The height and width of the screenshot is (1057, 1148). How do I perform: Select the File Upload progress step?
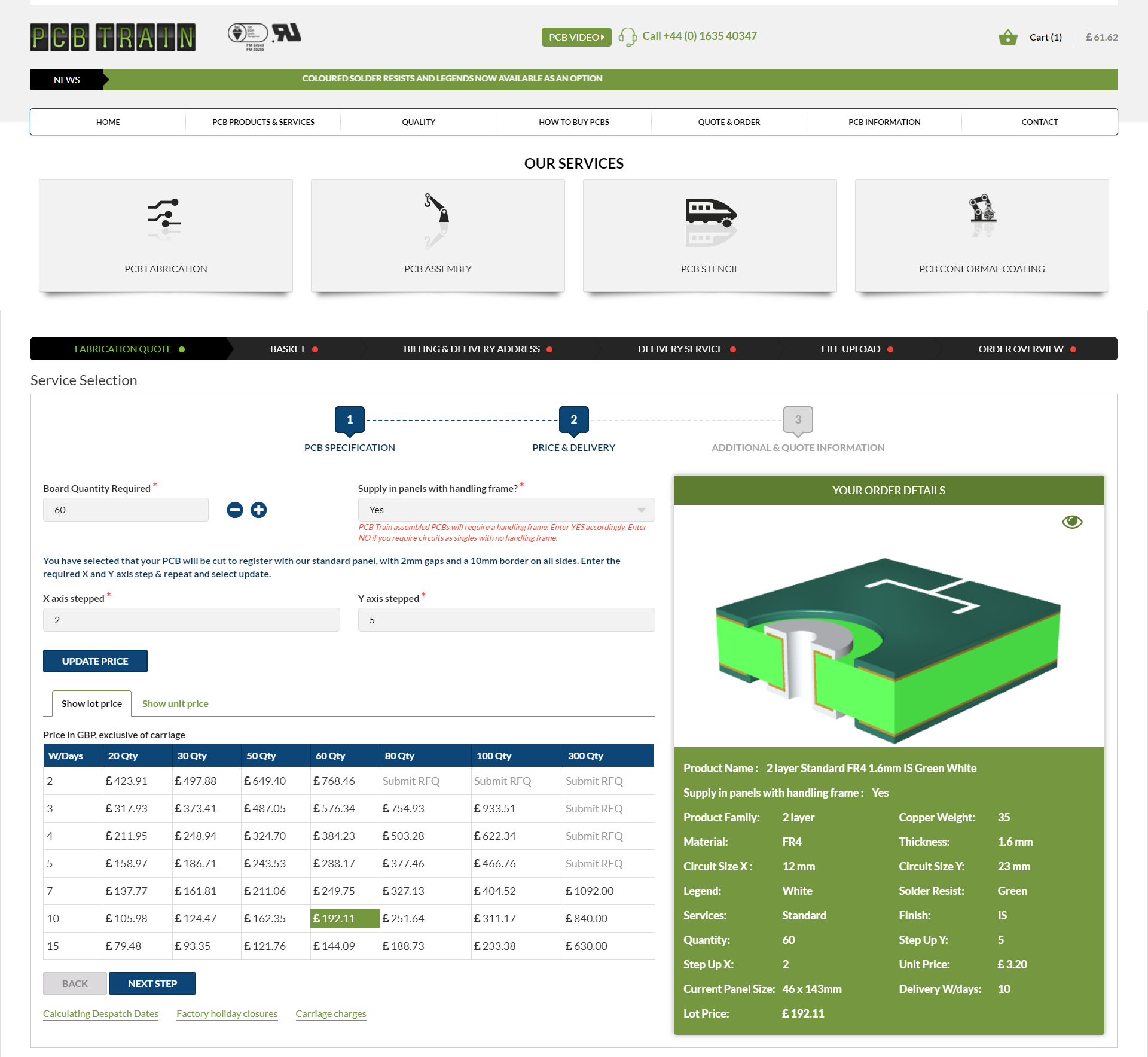[x=857, y=349]
